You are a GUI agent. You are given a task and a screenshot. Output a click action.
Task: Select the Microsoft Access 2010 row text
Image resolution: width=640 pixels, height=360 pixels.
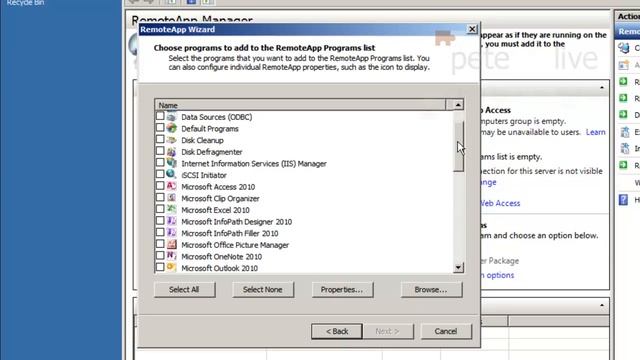218,187
